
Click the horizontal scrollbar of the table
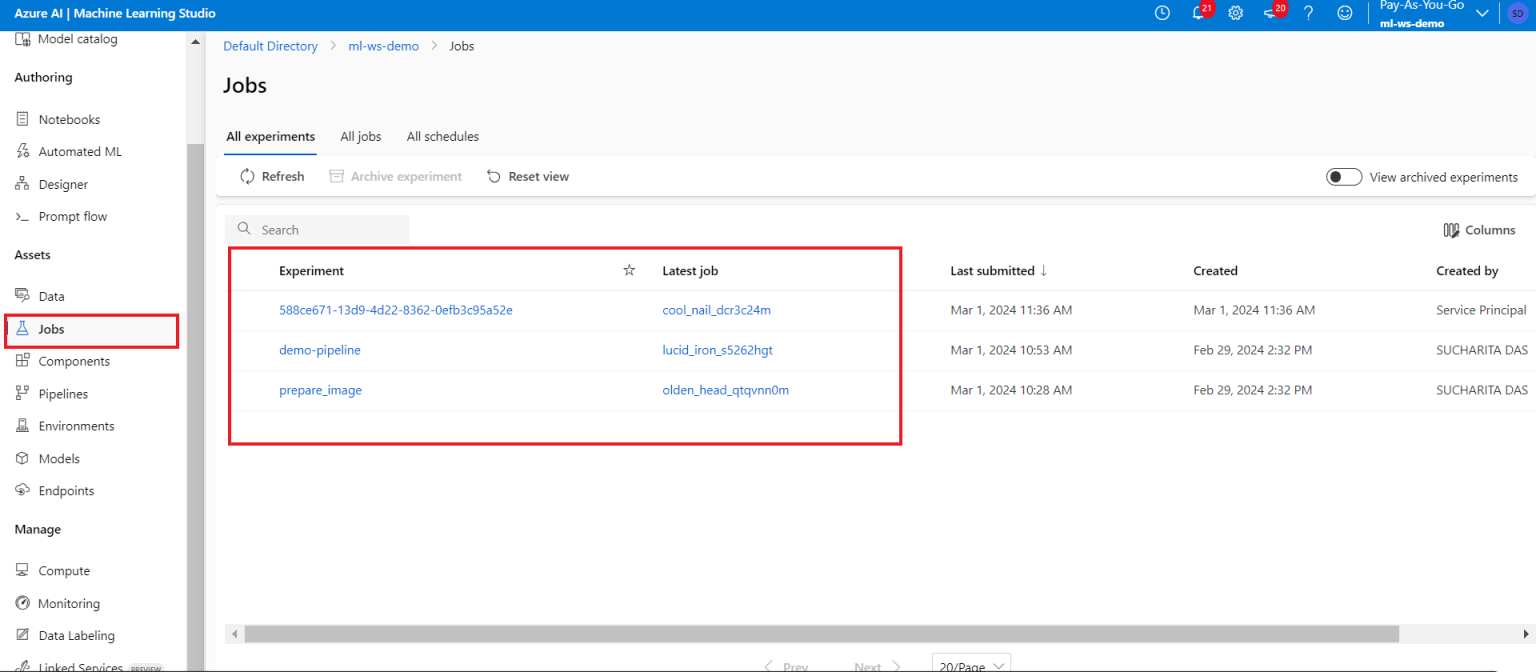coord(820,634)
